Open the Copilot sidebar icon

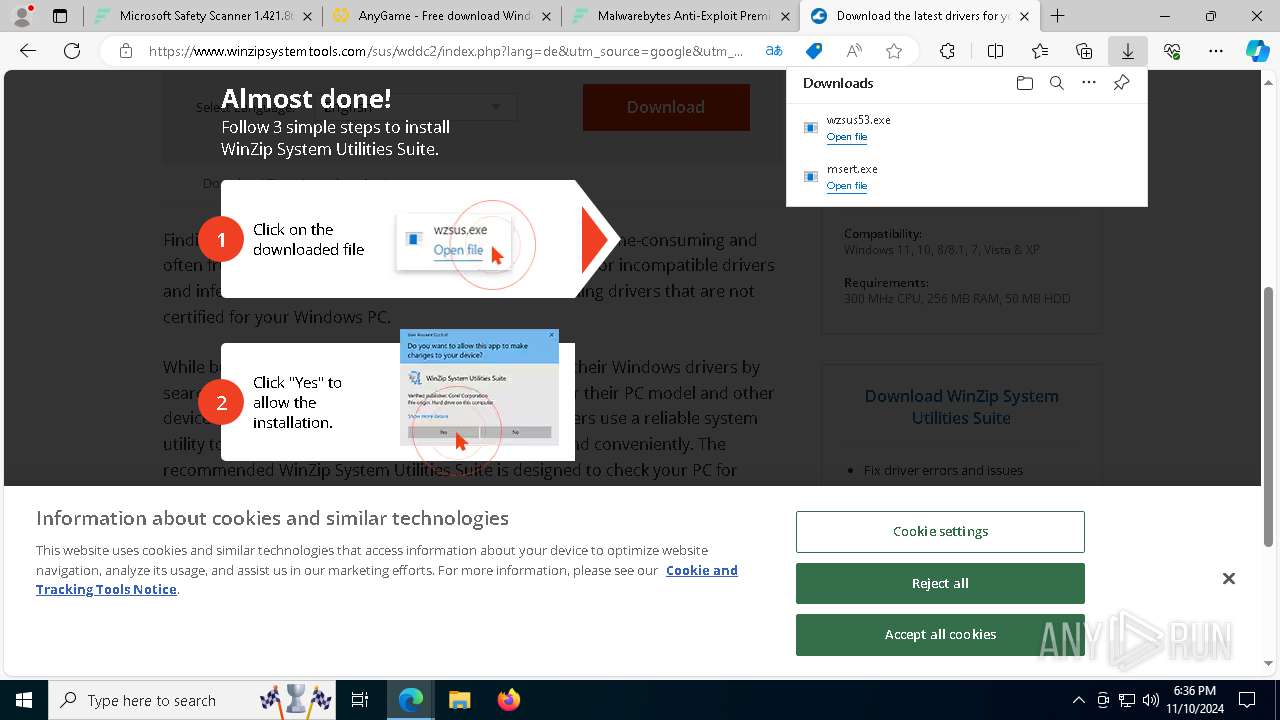click(x=1258, y=51)
